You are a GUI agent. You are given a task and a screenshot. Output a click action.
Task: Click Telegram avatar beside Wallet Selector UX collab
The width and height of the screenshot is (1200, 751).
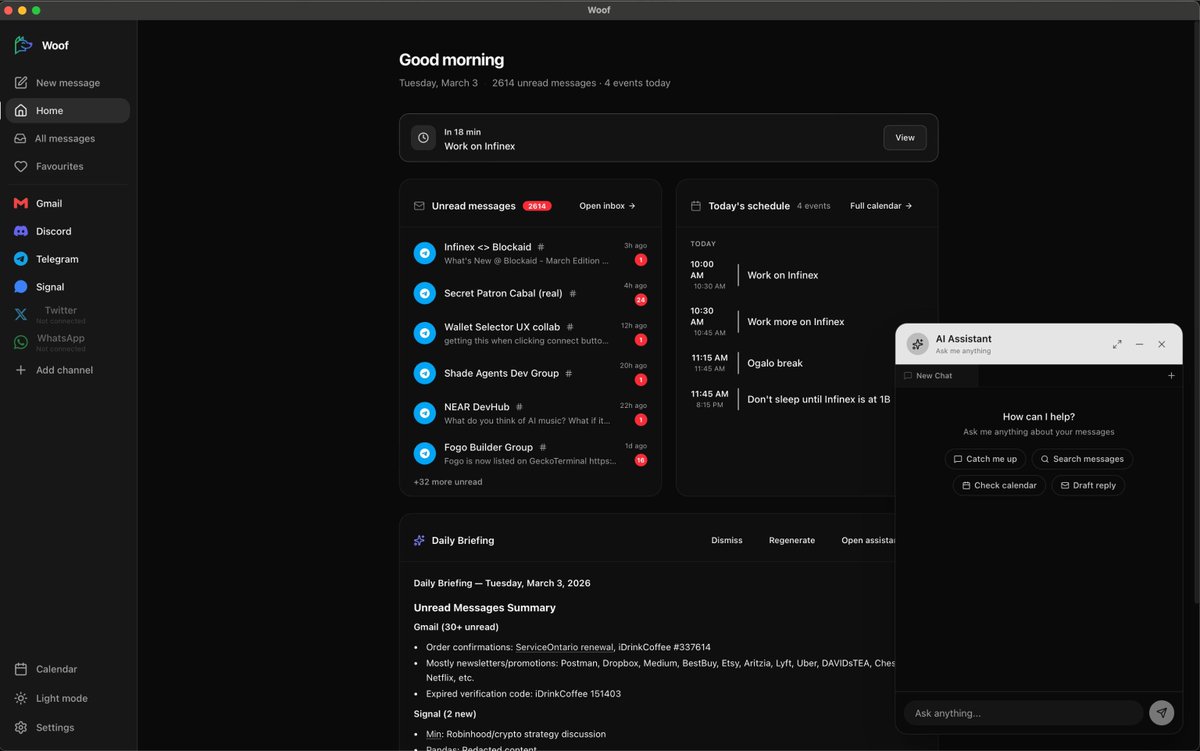tap(425, 333)
